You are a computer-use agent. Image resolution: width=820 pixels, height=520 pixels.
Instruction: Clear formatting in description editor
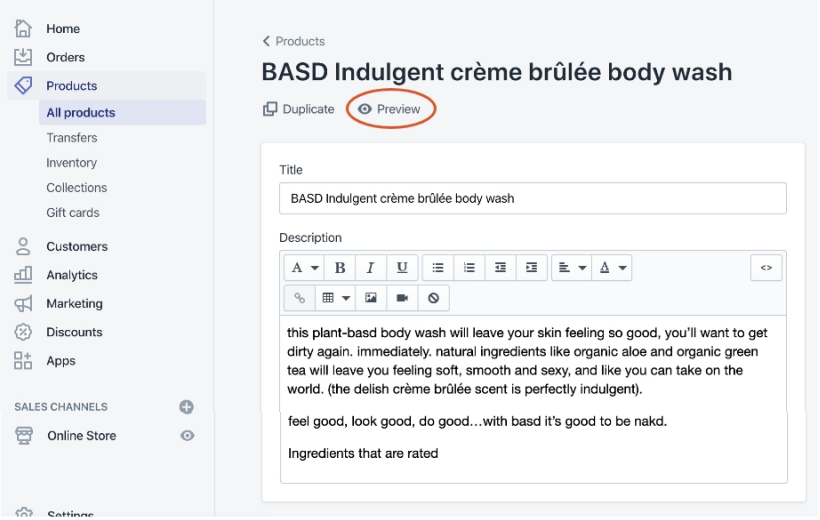click(433, 298)
